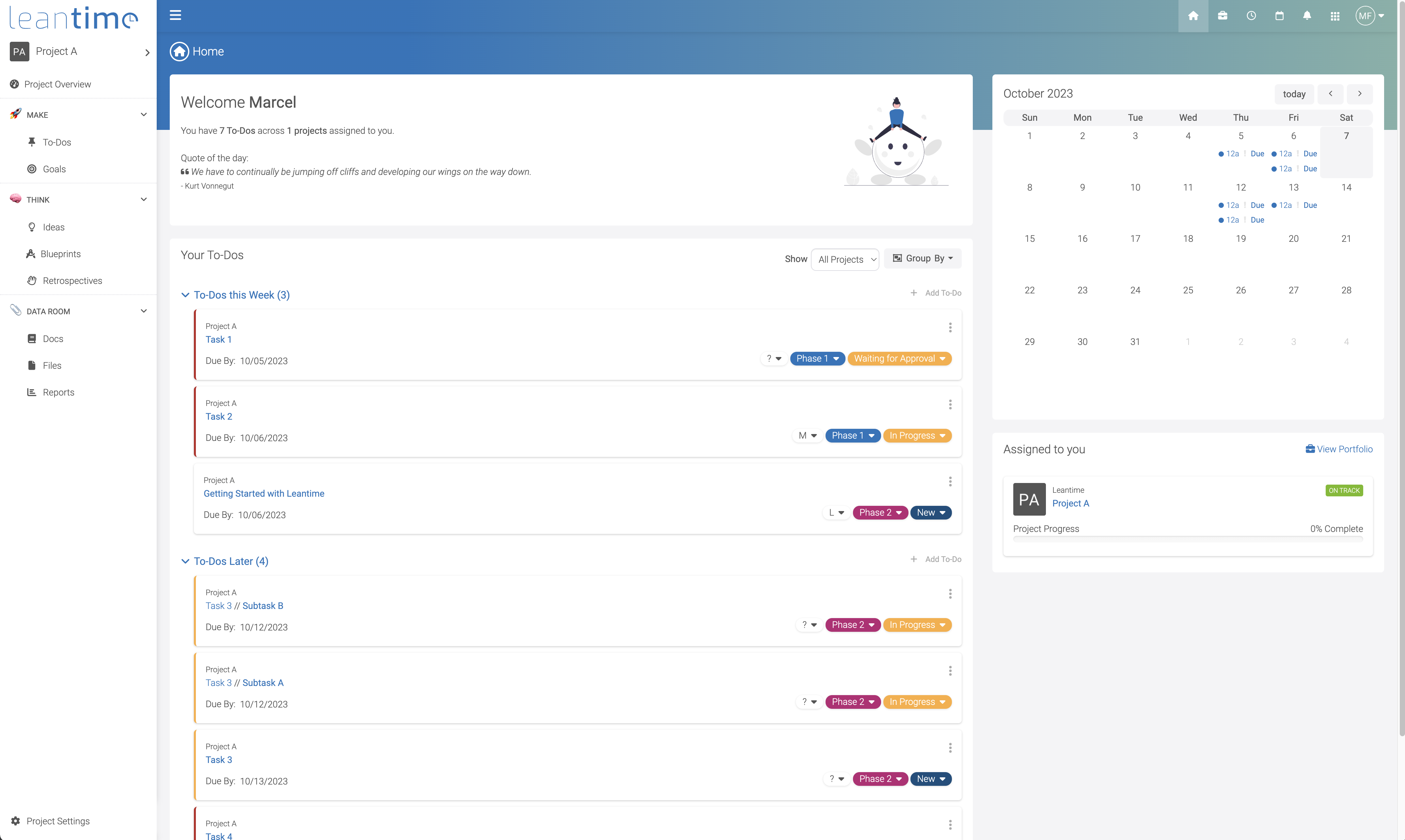Click the Home icon in top navigation

[x=1193, y=16]
